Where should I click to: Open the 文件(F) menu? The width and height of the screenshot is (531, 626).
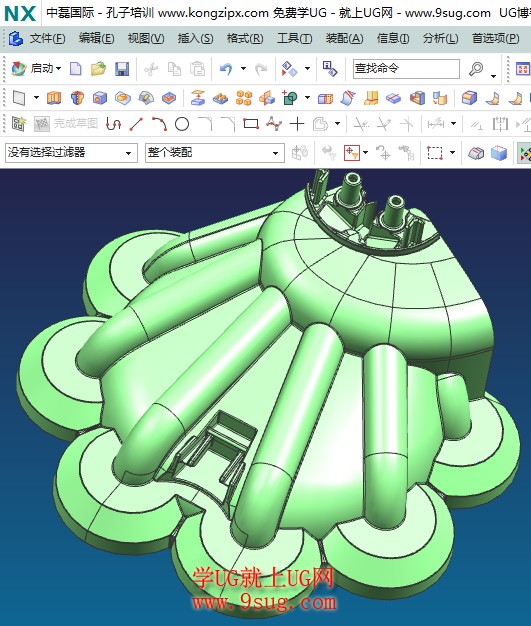pos(47,38)
